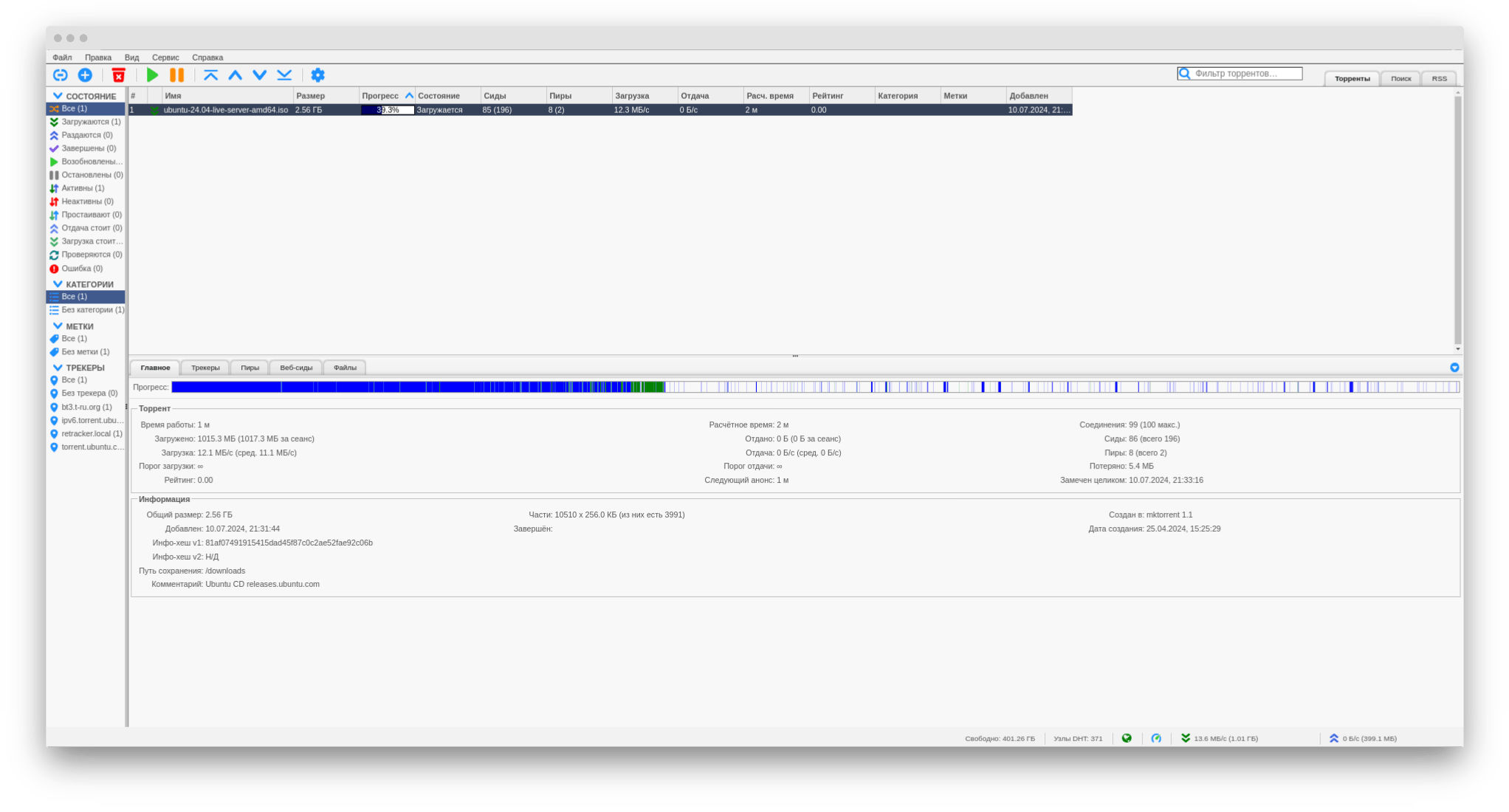Click the orange pause torrents icon
Viewport: 1509px width, 812px height.
(176, 75)
